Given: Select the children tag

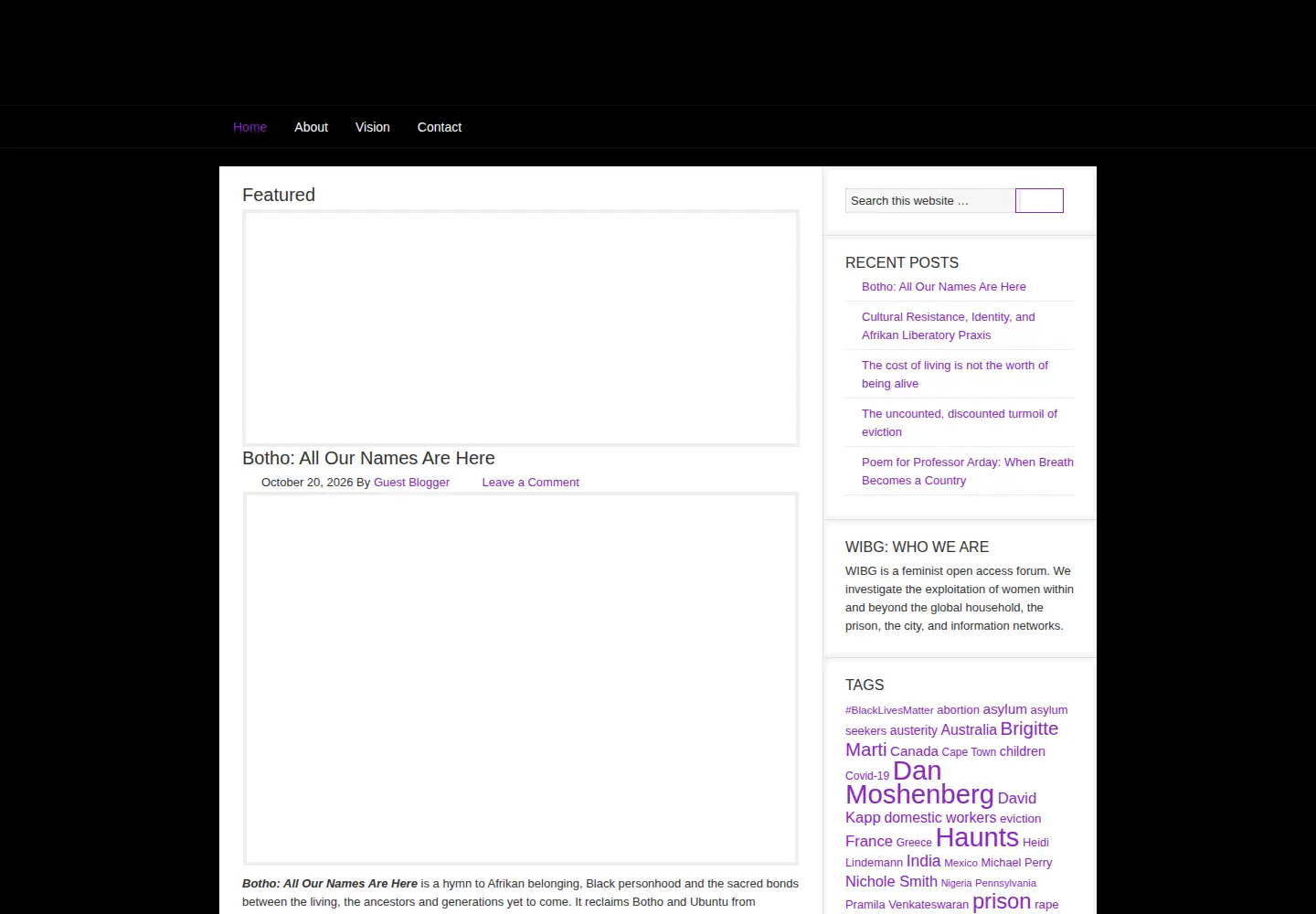Looking at the screenshot, I should pyautogui.click(x=1022, y=751).
